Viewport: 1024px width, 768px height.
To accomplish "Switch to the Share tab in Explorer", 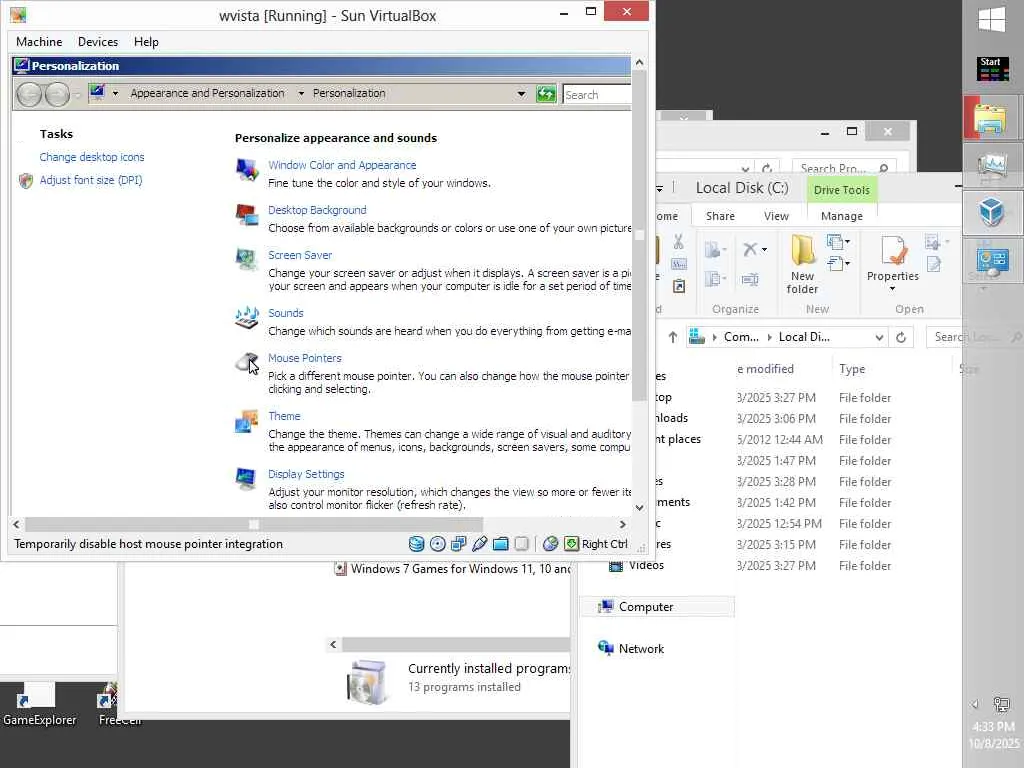I will [x=720, y=216].
